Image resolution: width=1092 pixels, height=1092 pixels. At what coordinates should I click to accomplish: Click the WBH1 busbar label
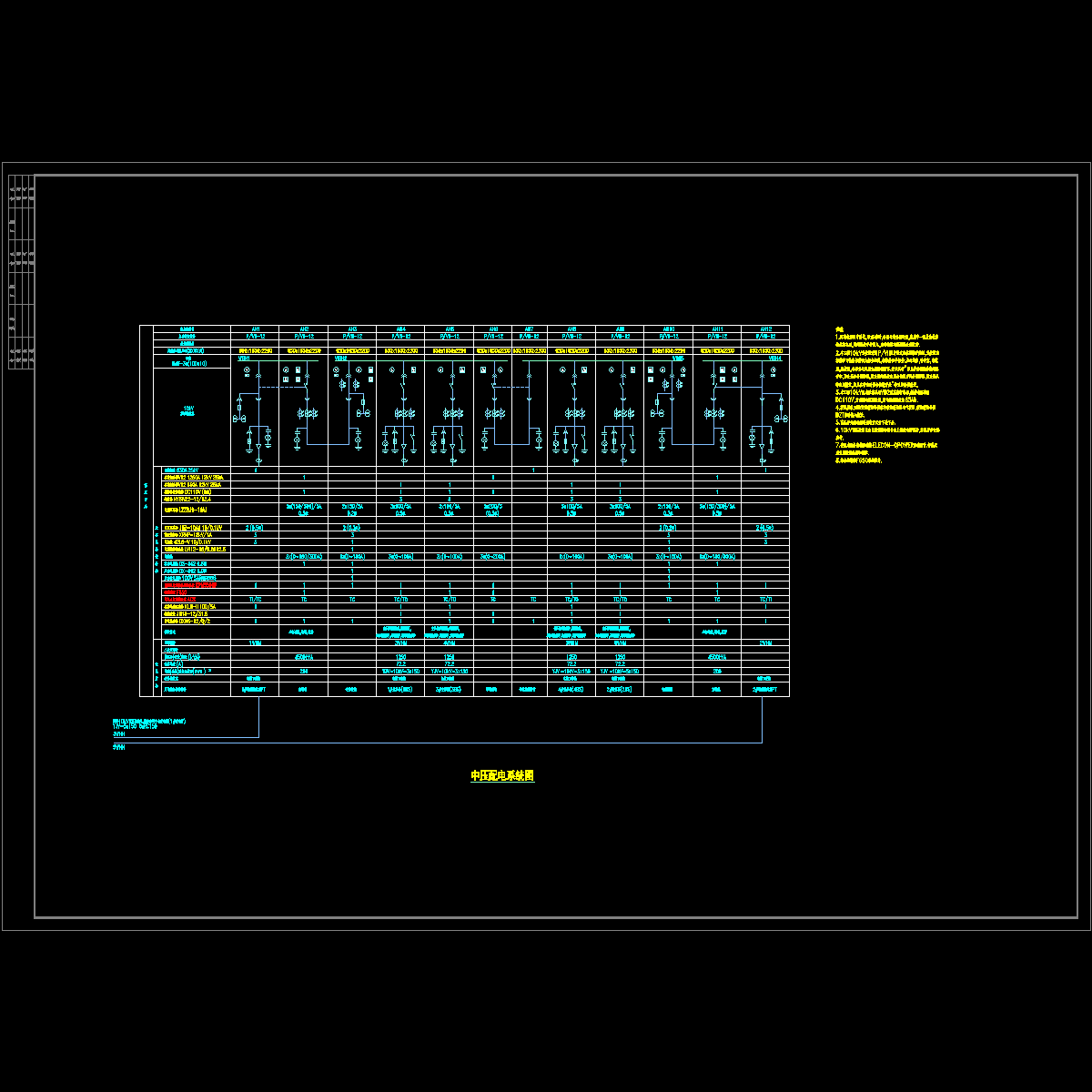click(244, 359)
